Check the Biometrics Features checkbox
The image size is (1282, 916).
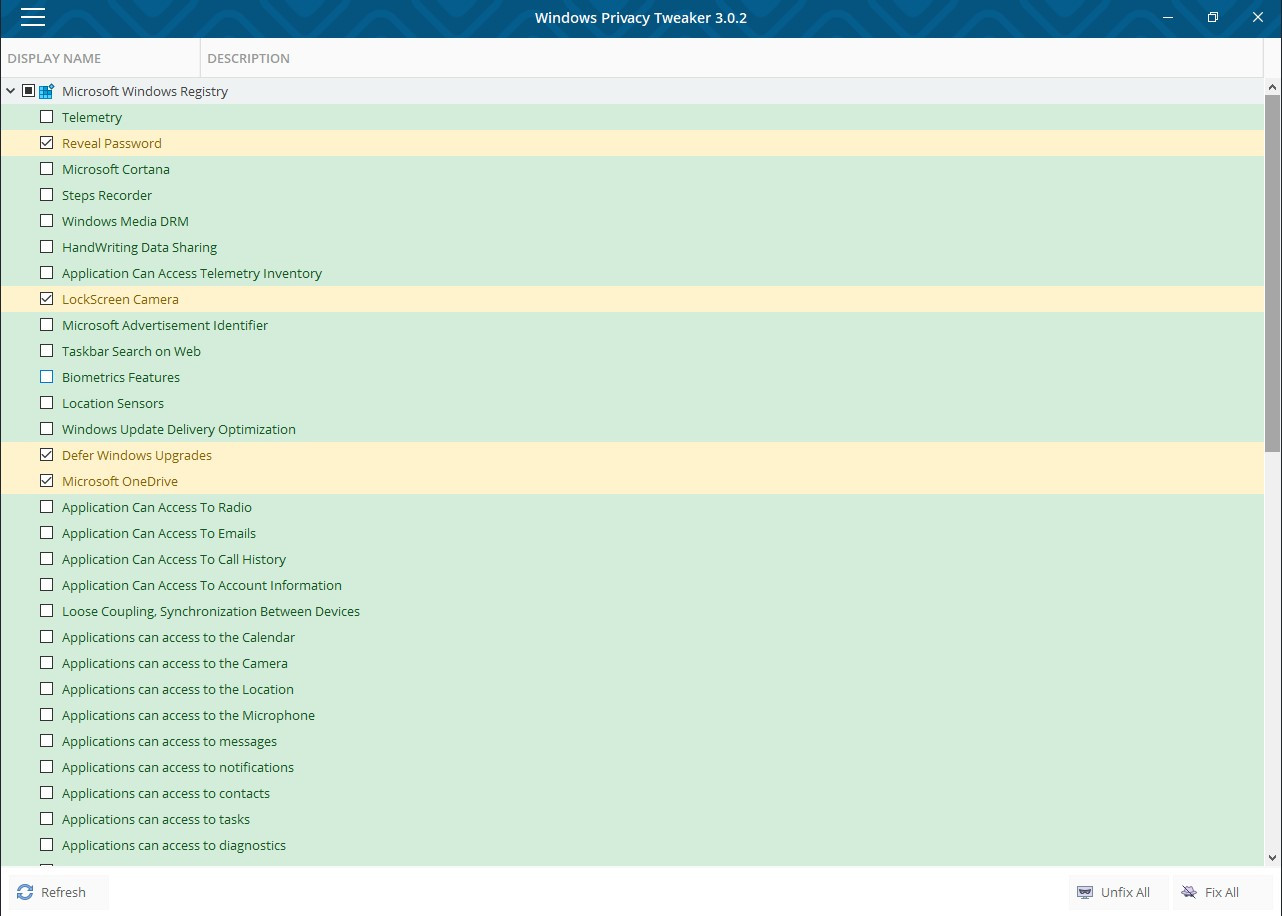[46, 377]
